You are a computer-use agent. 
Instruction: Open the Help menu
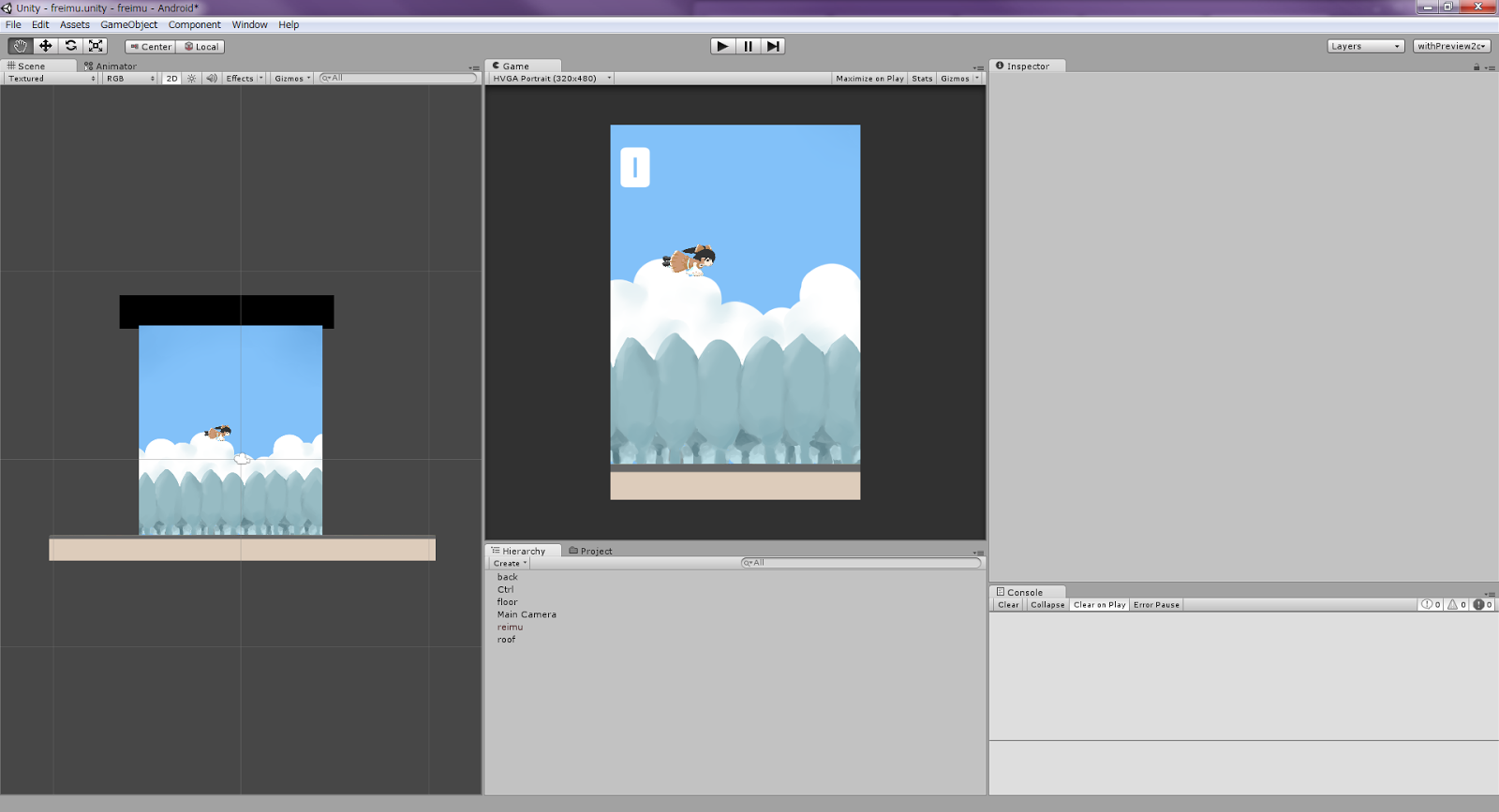pyautogui.click(x=289, y=24)
